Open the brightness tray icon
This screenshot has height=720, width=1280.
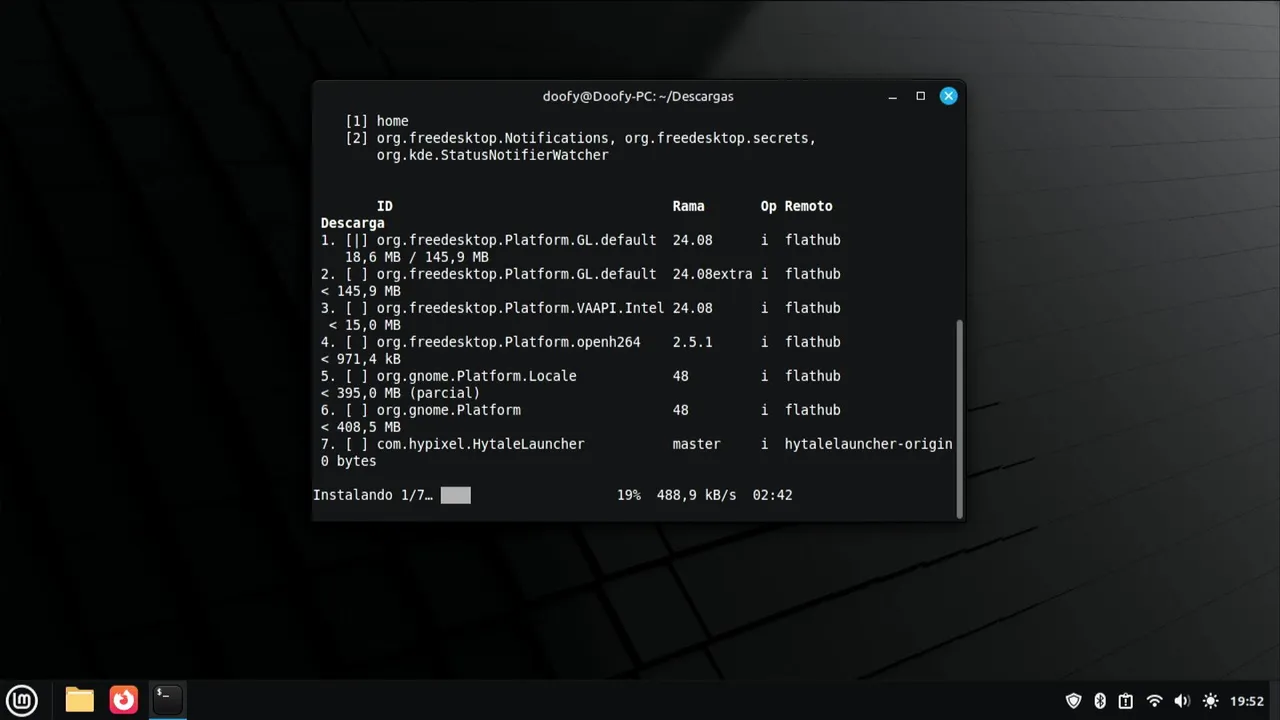point(1210,701)
